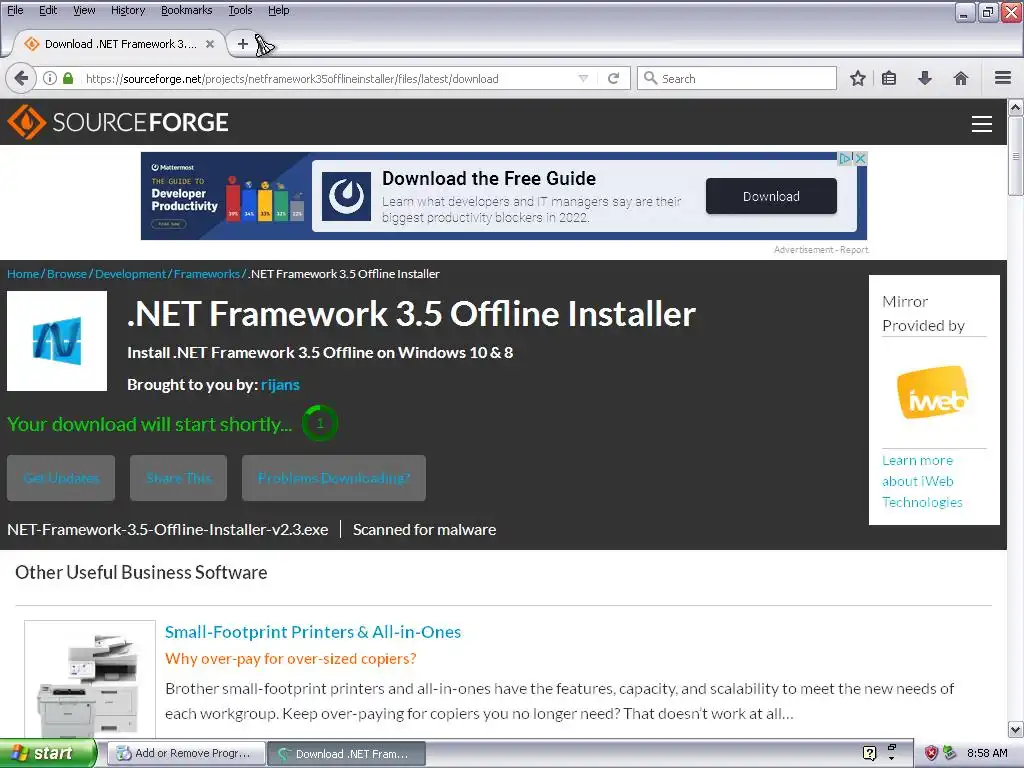Follow the Browse breadcrumb link
Viewport: 1024px width, 768px height.
(x=67, y=274)
